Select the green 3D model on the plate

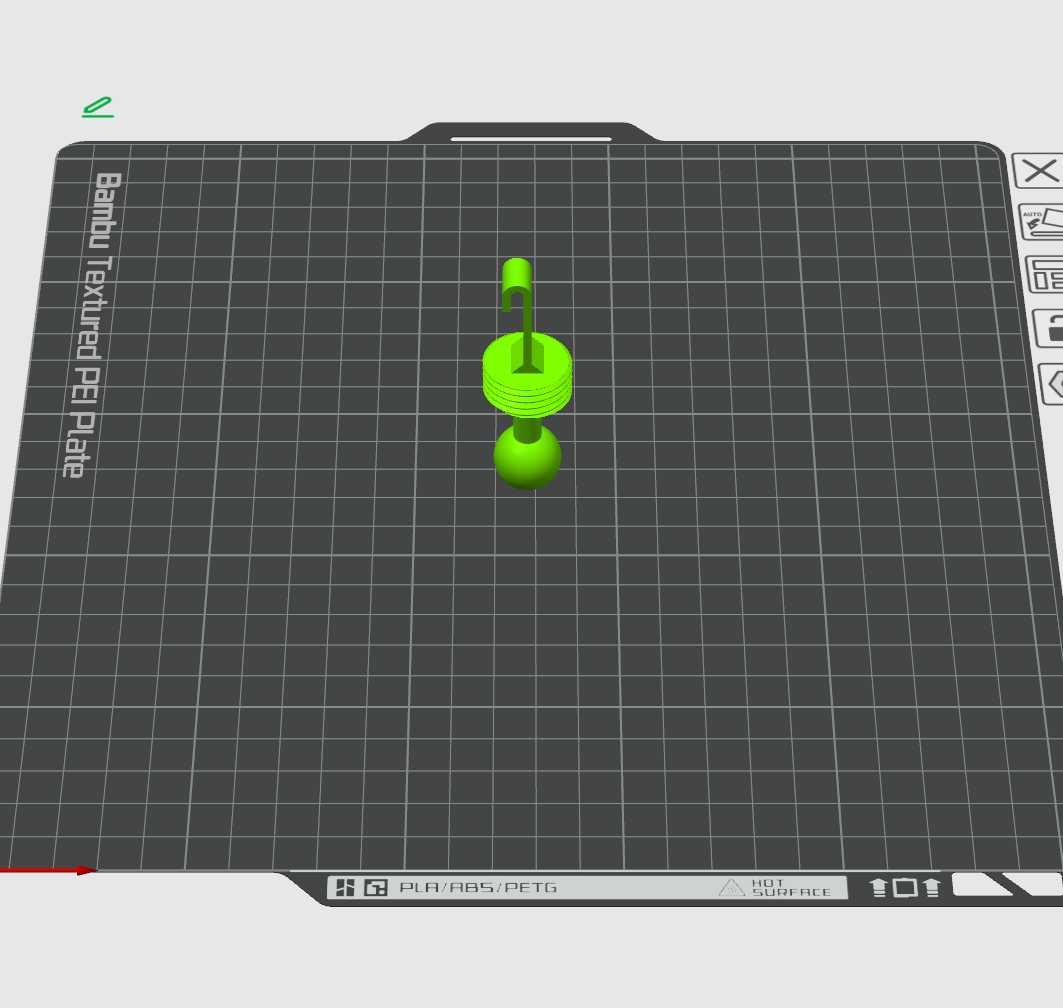[x=527, y=374]
